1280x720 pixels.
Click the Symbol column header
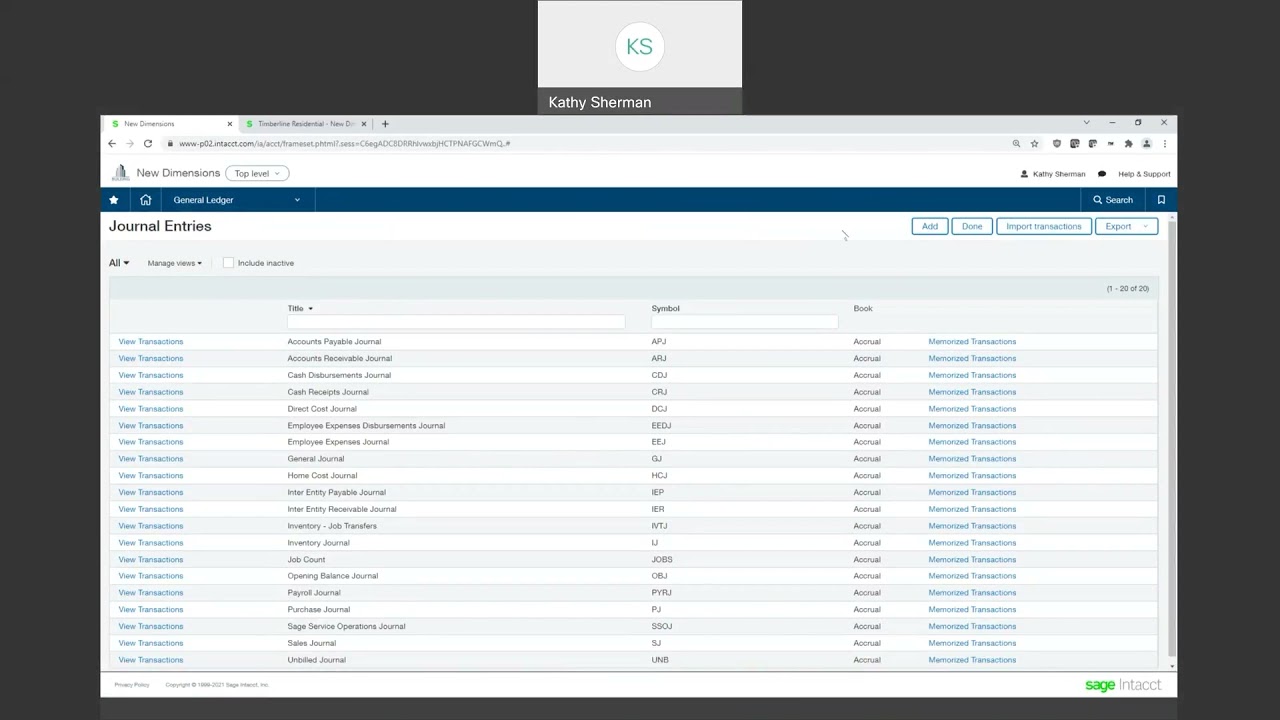click(665, 308)
